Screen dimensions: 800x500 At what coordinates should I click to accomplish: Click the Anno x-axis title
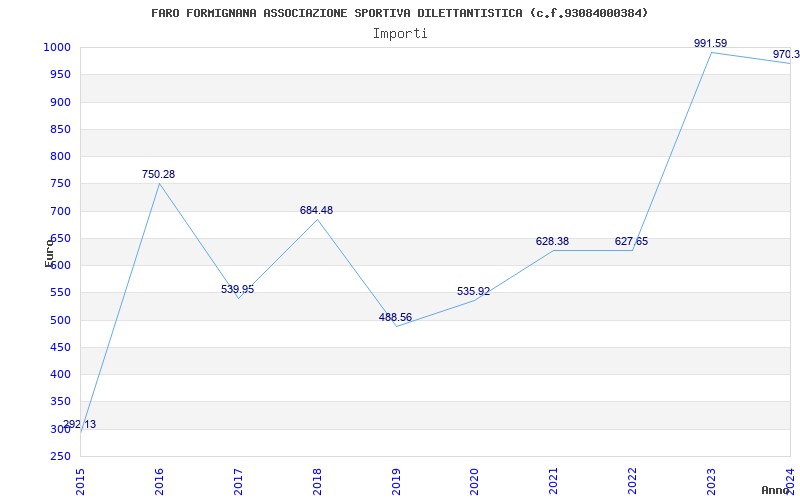click(x=774, y=490)
